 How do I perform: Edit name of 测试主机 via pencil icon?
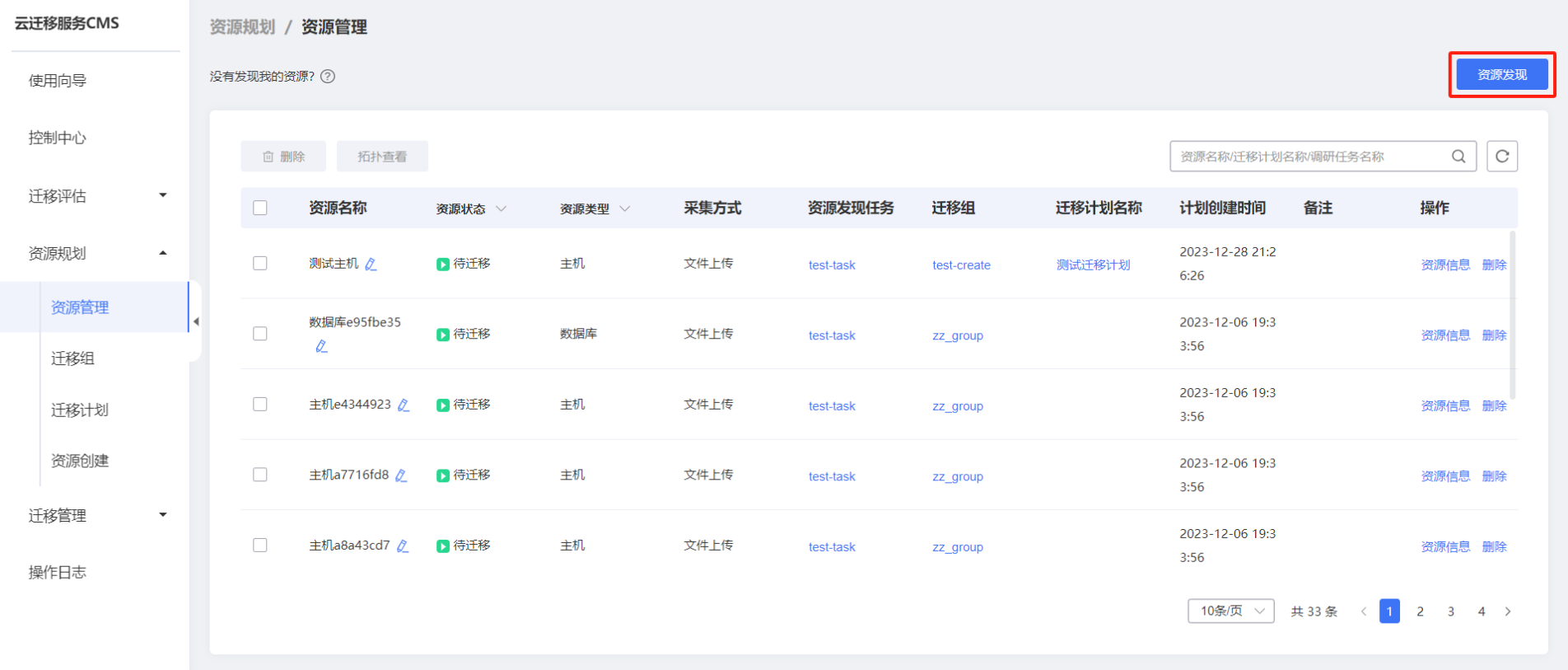click(x=371, y=265)
